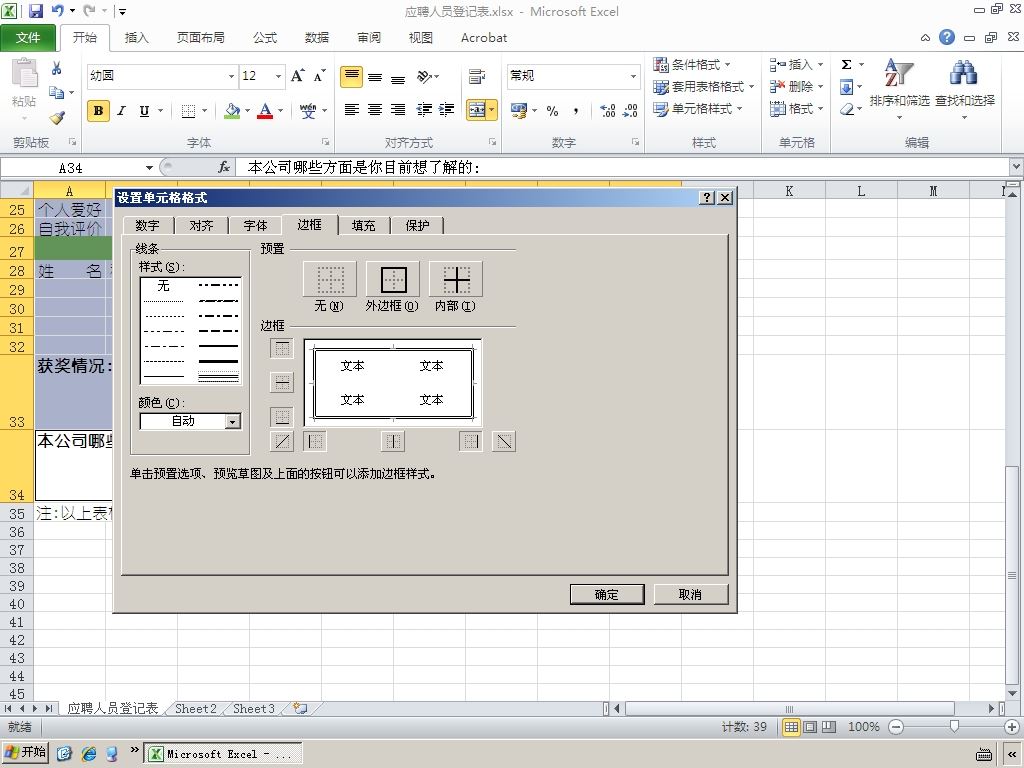Open the File tab

(28, 38)
